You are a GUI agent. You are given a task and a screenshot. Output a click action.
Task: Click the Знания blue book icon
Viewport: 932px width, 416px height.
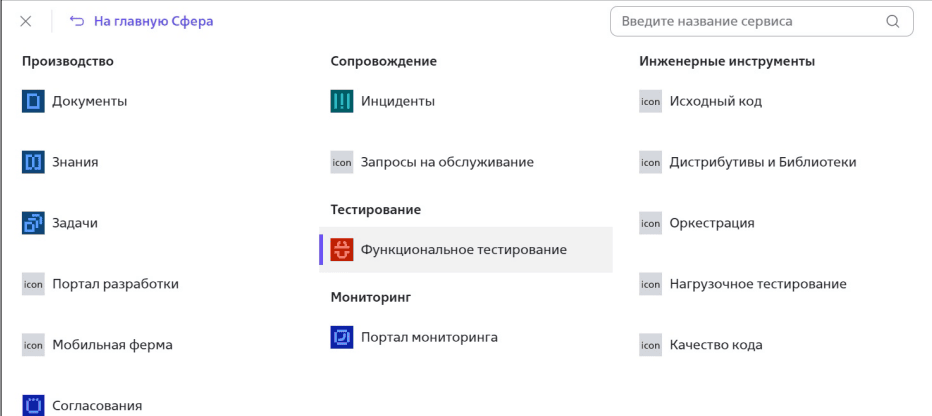33,162
